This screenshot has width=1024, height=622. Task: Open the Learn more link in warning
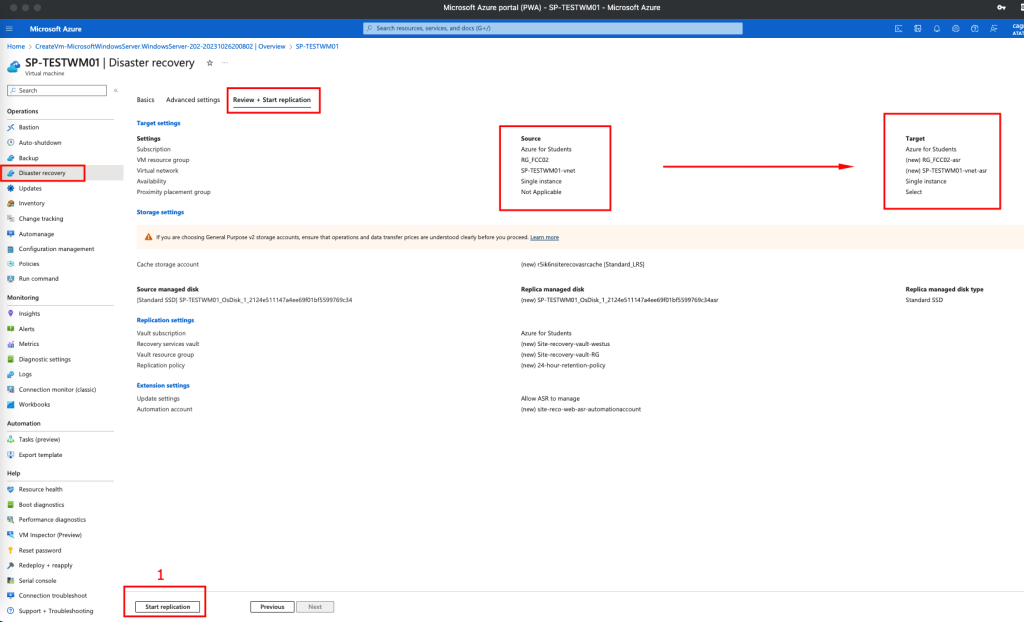click(x=544, y=237)
